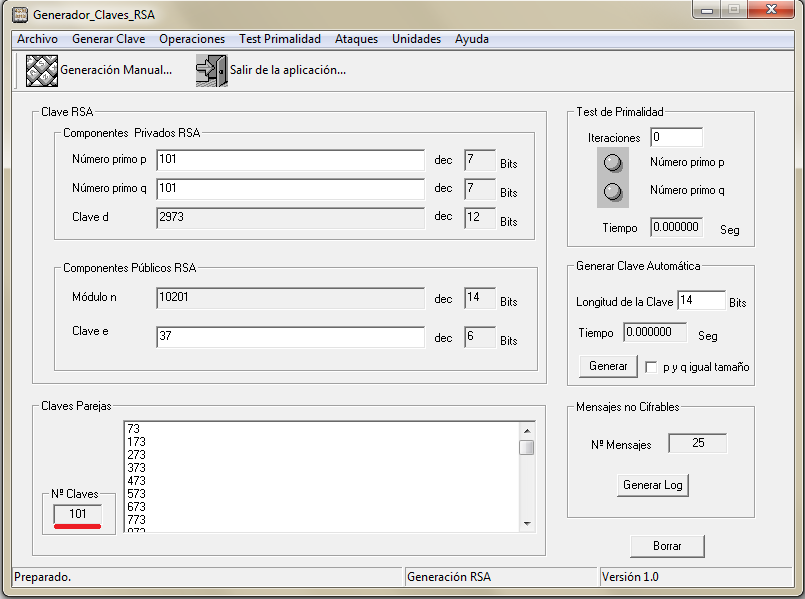Click the application icon in title bar
This screenshot has height=599, width=805.
coord(19,15)
